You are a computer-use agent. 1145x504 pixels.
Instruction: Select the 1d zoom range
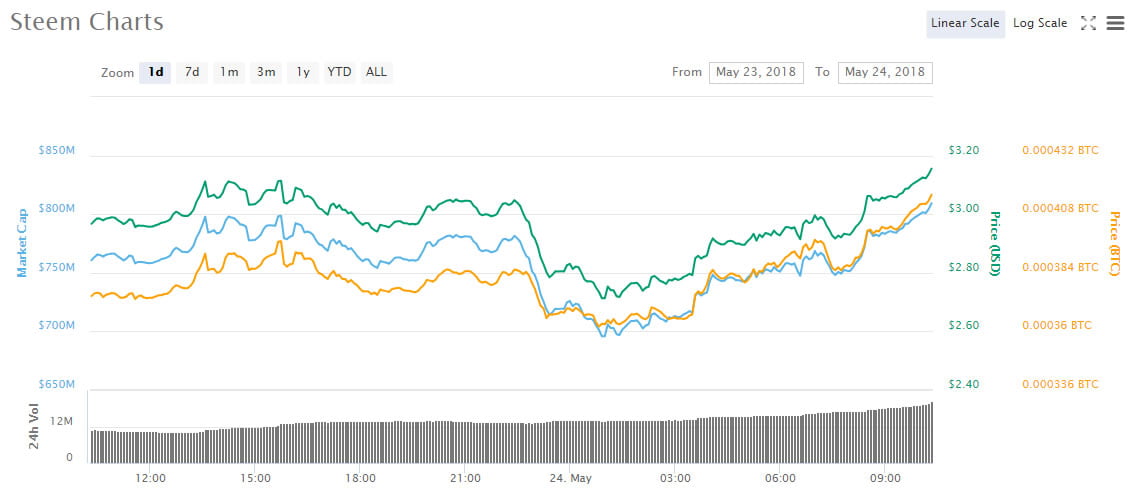(155, 72)
